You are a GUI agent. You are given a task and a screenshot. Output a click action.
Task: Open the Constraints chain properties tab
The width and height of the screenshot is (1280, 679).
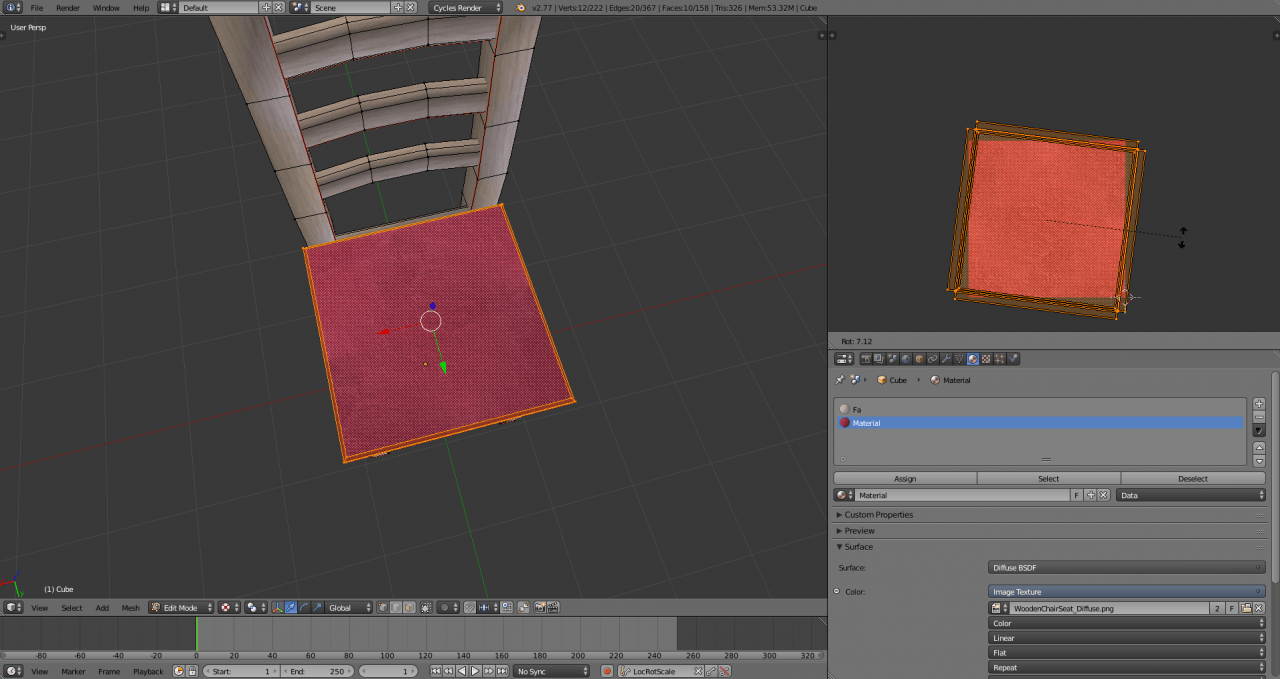[x=932, y=359]
